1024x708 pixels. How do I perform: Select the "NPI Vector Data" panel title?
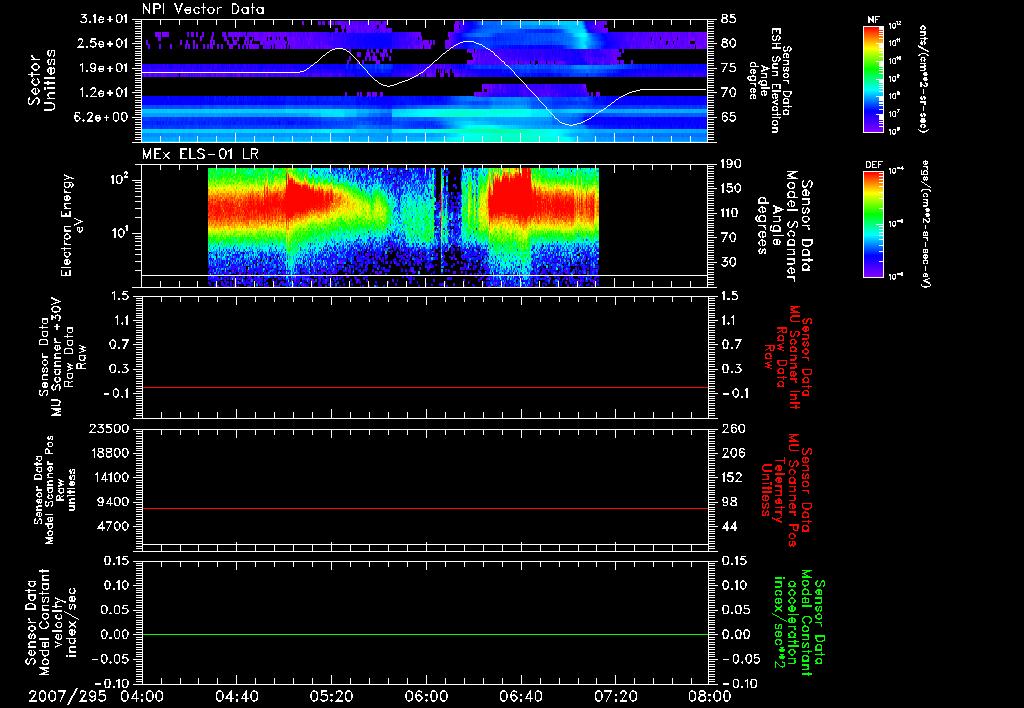203,9
